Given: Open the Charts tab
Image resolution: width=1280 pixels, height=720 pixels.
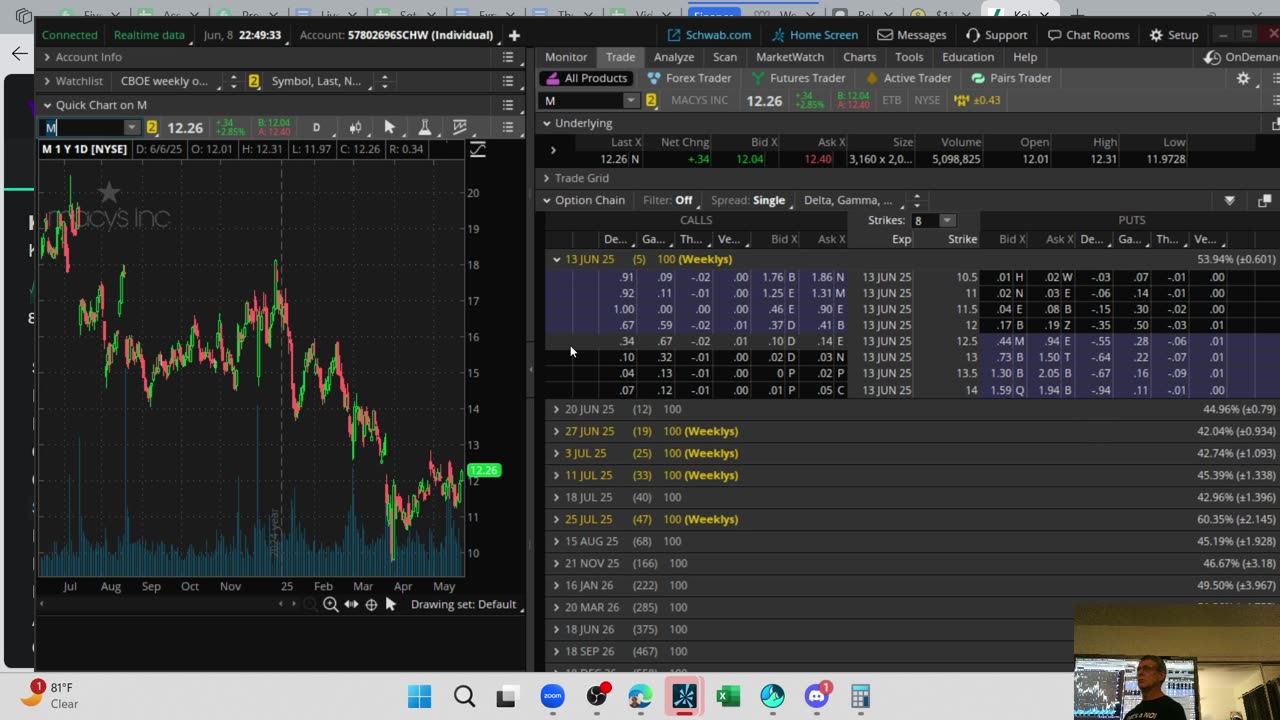Looking at the screenshot, I should click(859, 57).
